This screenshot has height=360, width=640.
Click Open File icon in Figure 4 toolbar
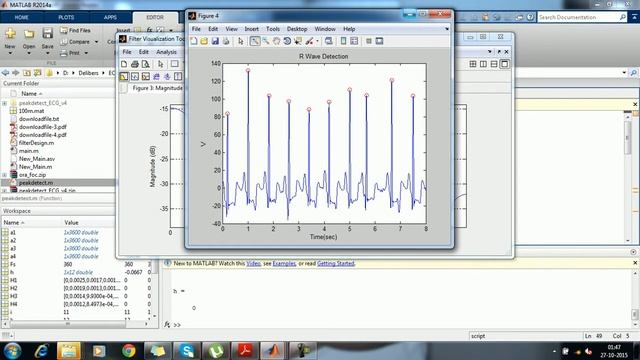click(x=204, y=41)
